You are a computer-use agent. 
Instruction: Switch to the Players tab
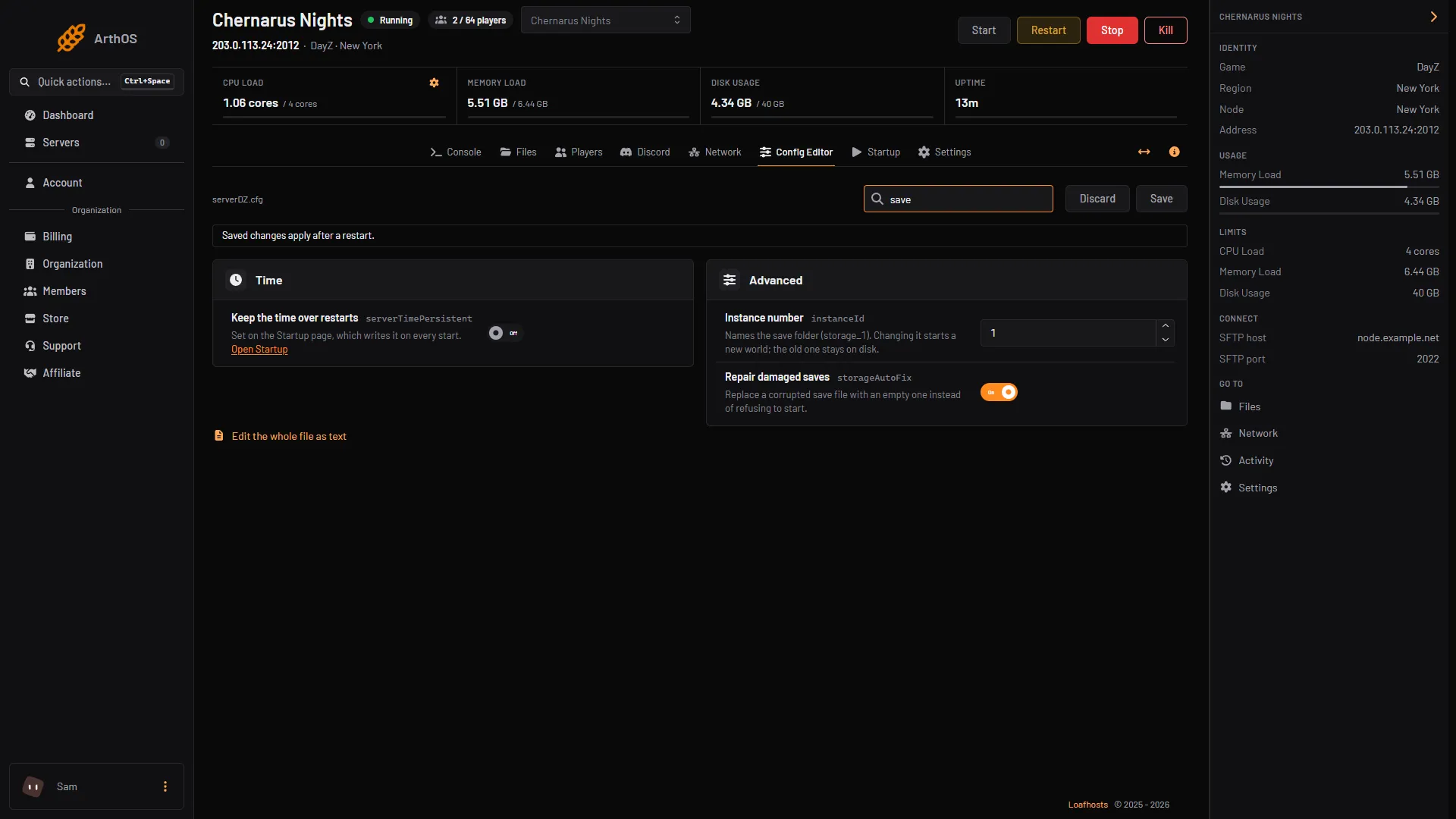point(579,152)
